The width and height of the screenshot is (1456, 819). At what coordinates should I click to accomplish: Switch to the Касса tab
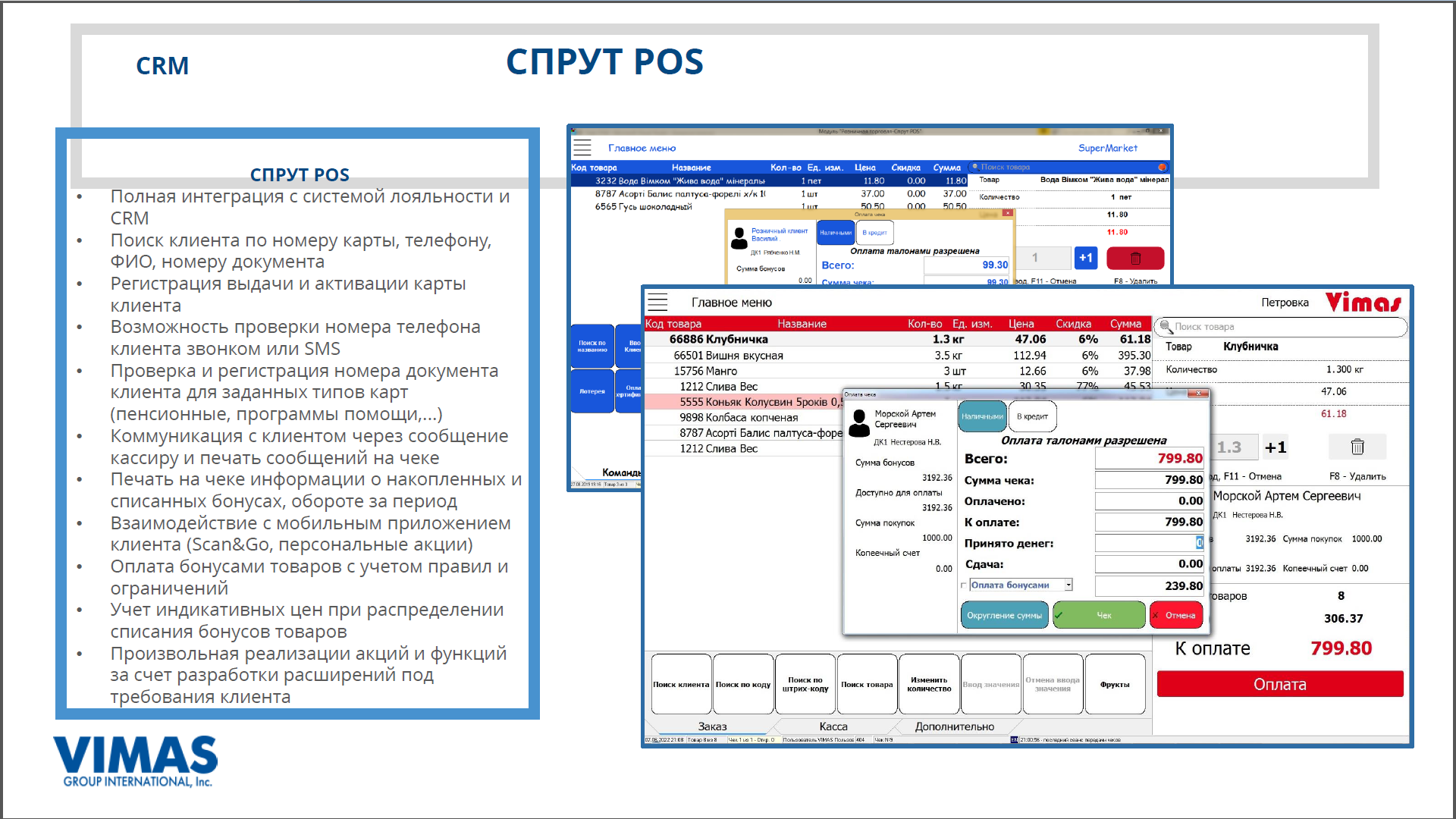point(833,726)
